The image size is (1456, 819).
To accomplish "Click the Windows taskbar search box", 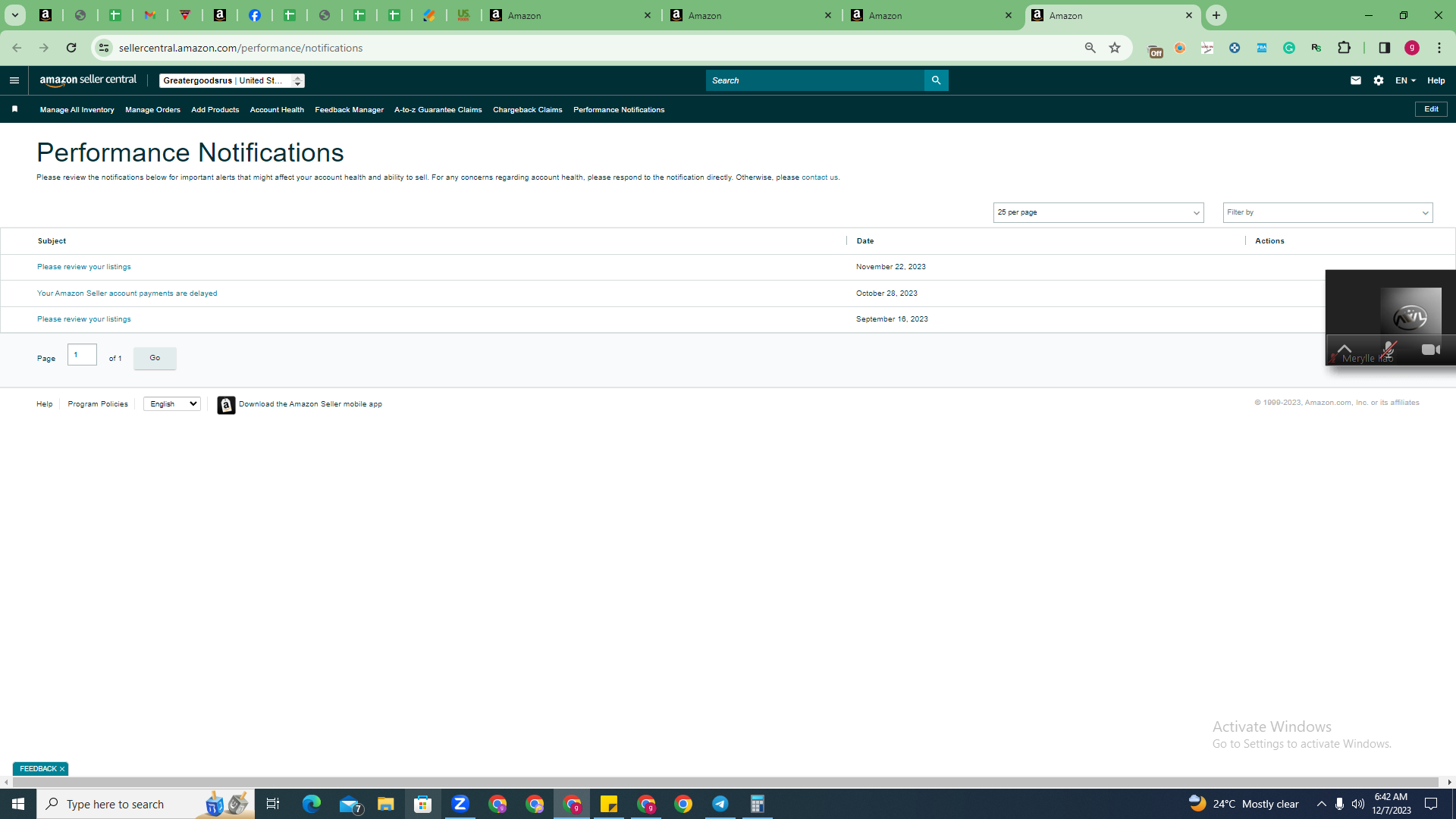I will 146,804.
